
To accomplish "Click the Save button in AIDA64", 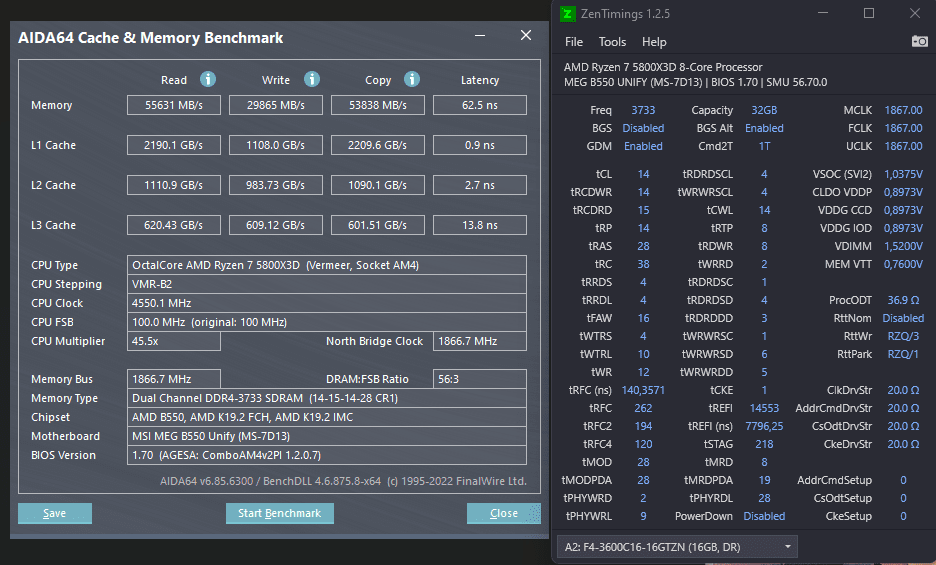I will [55, 513].
